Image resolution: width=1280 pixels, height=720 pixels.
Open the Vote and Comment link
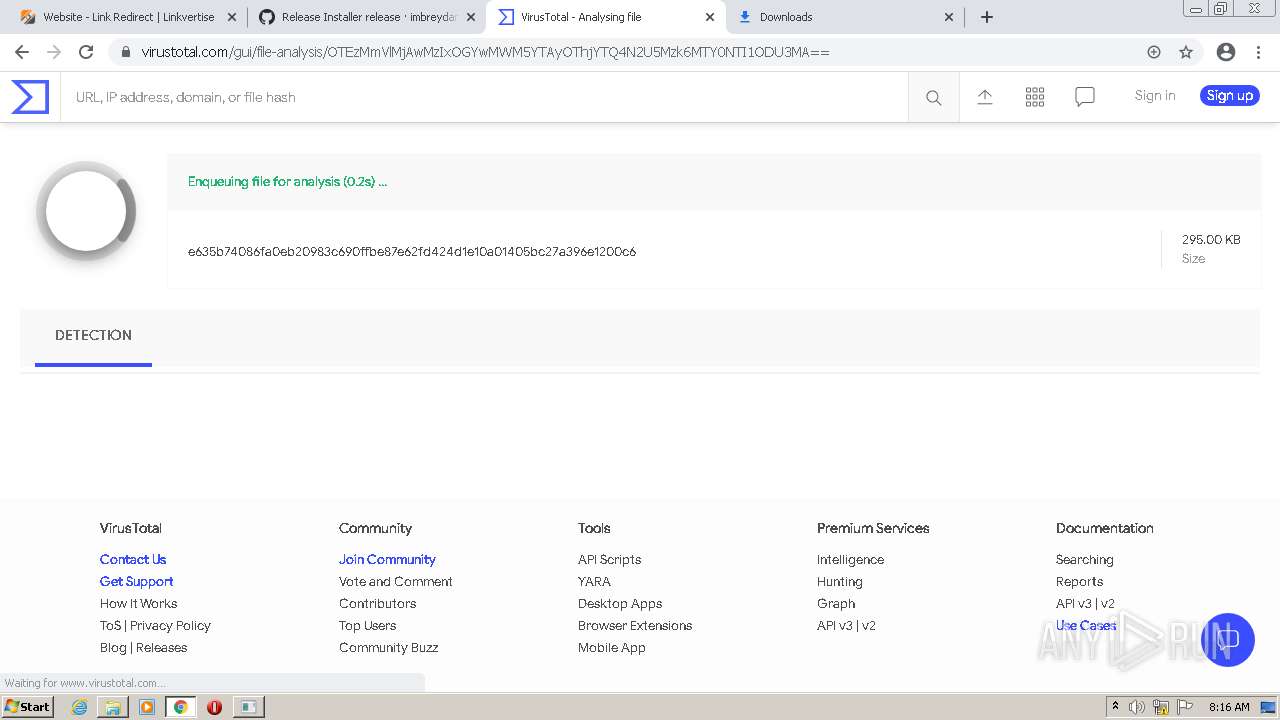coord(396,581)
